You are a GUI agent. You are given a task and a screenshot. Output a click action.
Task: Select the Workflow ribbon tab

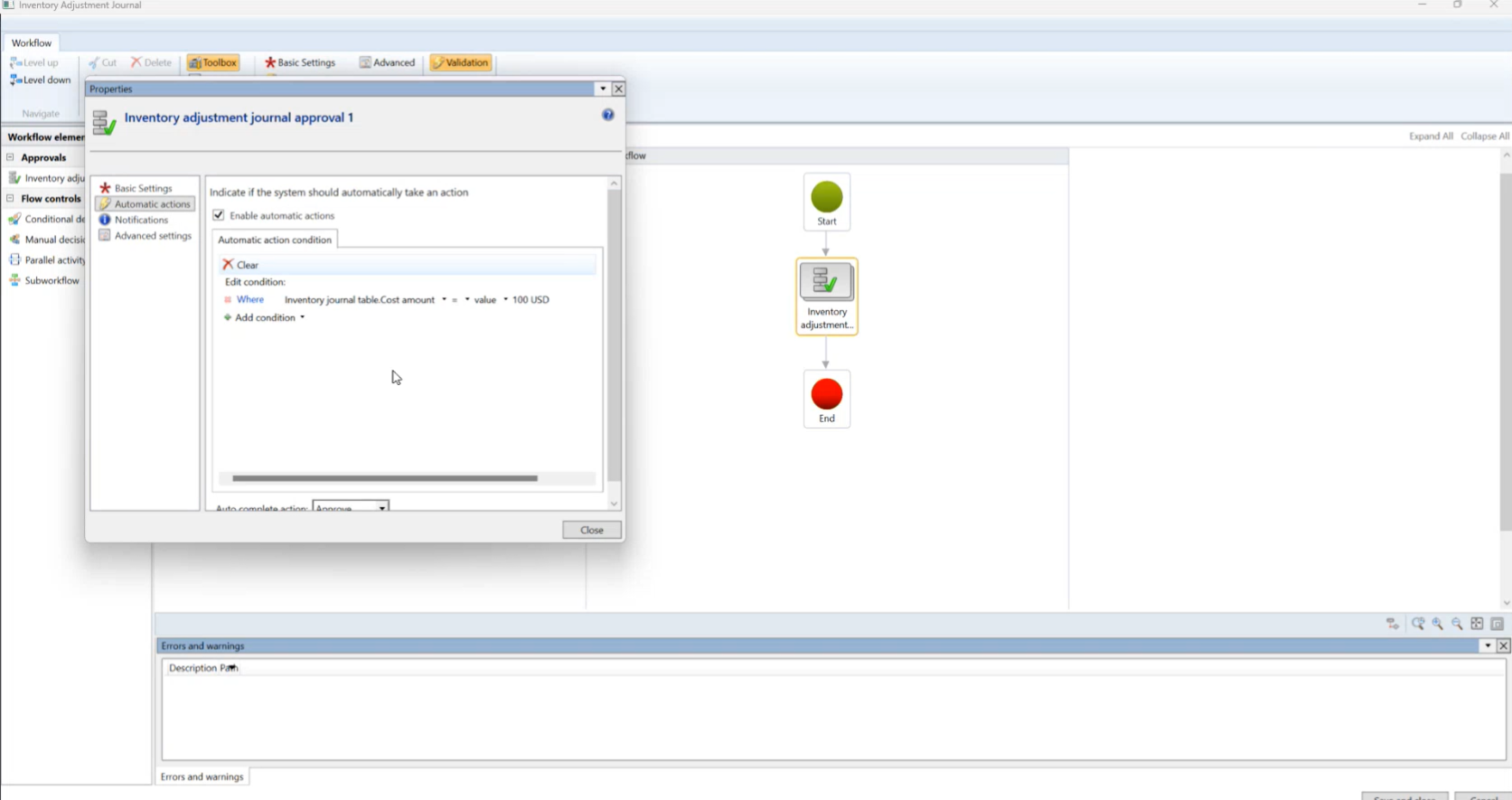[32, 42]
